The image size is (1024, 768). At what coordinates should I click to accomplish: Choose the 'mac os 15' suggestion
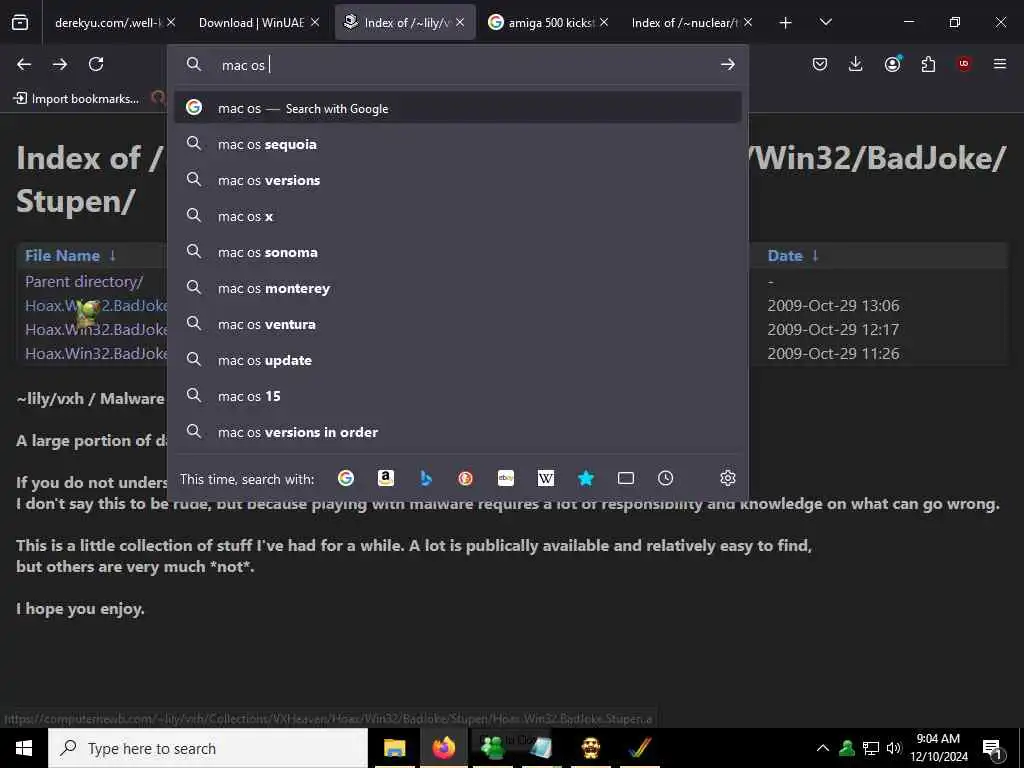pos(458,396)
